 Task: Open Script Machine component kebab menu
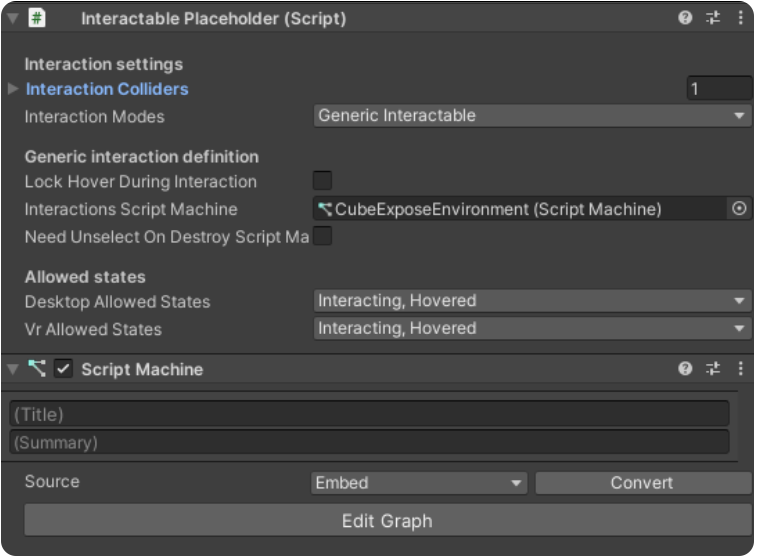[740, 369]
